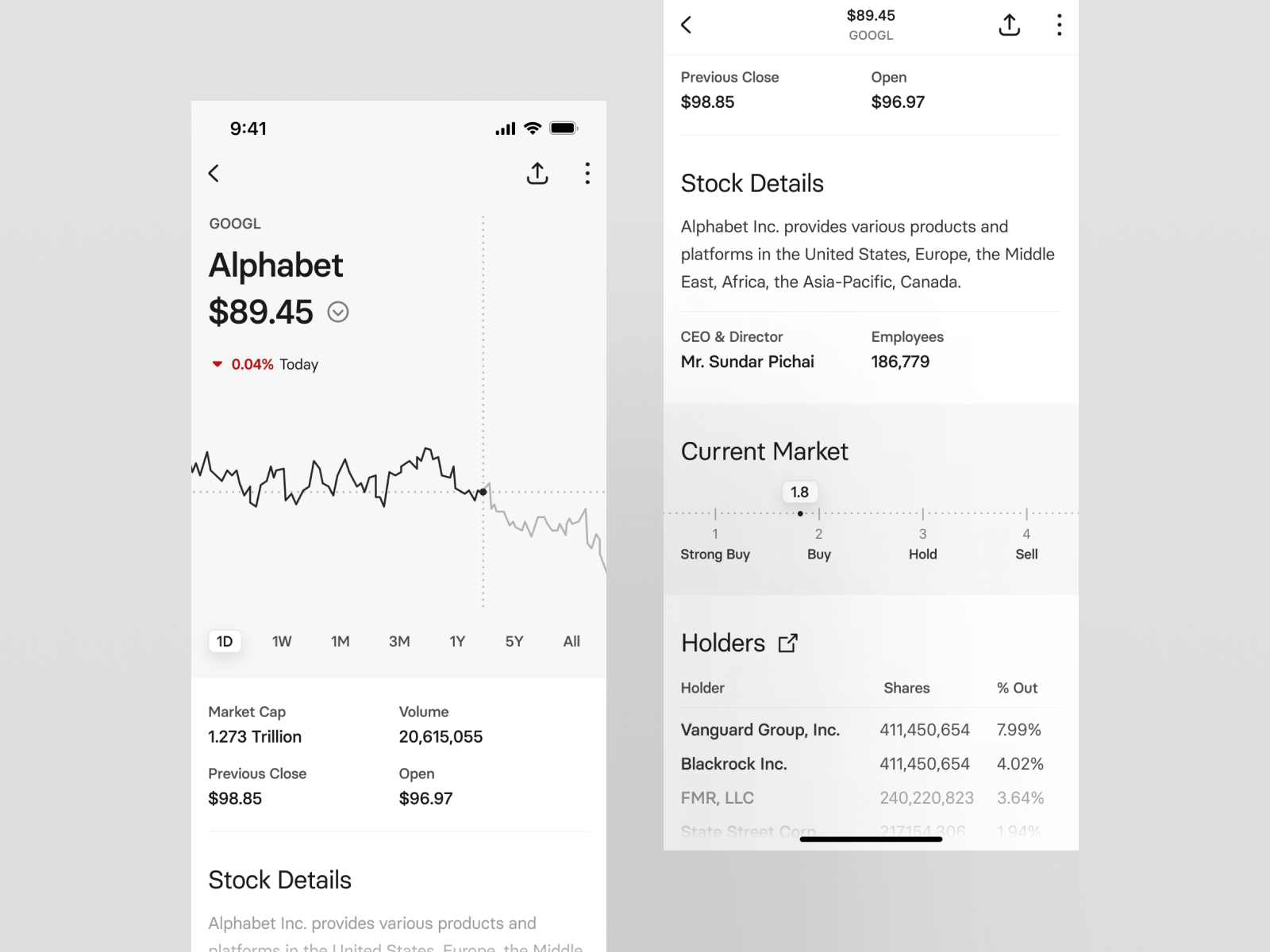The width and height of the screenshot is (1270, 952).
Task: Switch to the 1W chart timeframe
Action: click(x=282, y=641)
